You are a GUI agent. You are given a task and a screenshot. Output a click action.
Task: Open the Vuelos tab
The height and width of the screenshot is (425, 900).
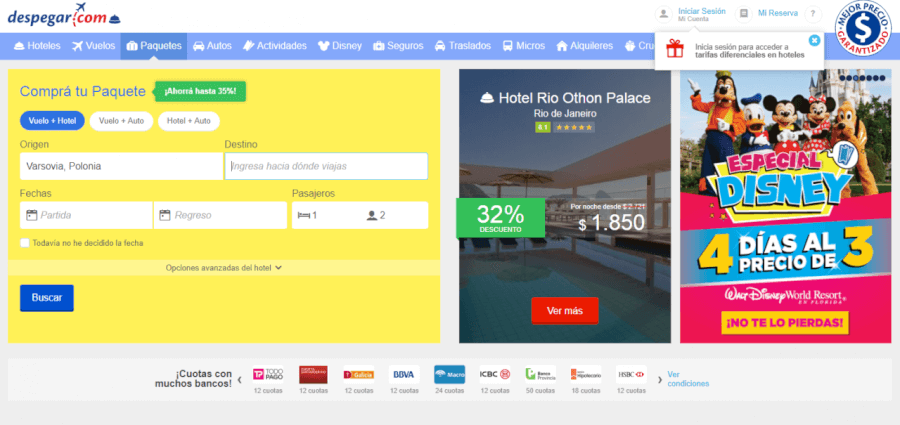[94, 46]
